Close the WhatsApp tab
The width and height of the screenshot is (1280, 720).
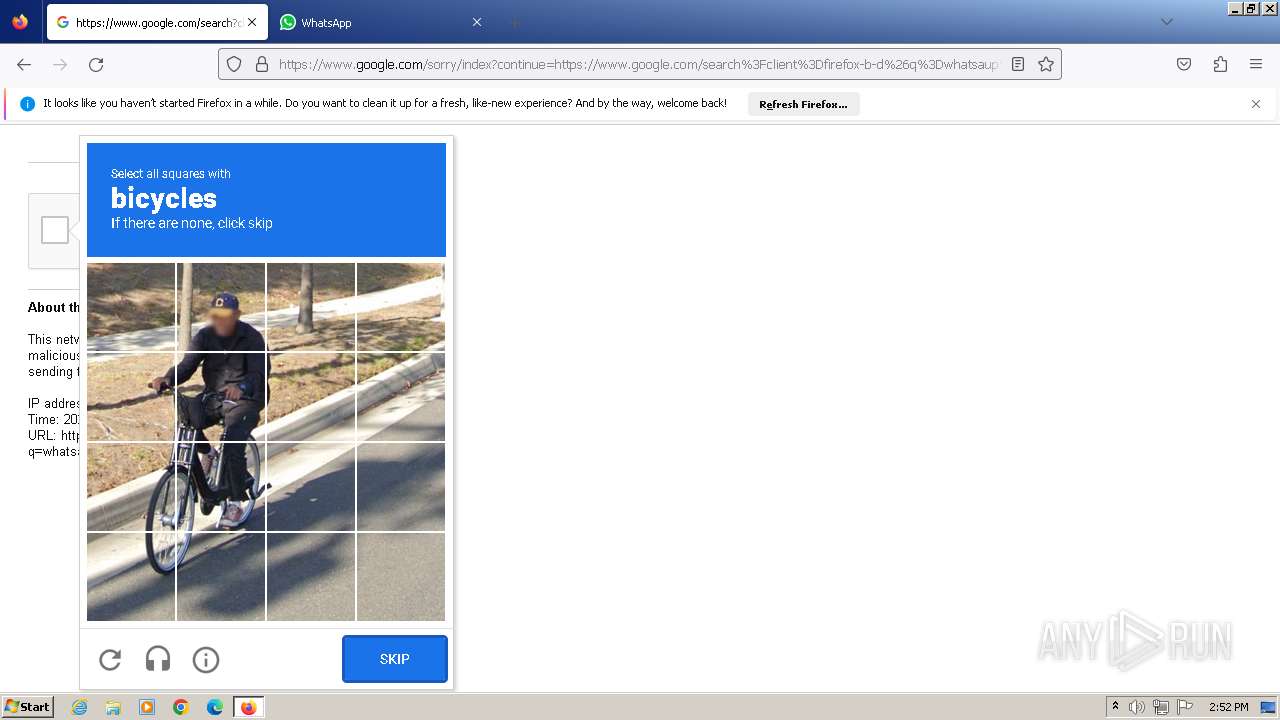476,22
